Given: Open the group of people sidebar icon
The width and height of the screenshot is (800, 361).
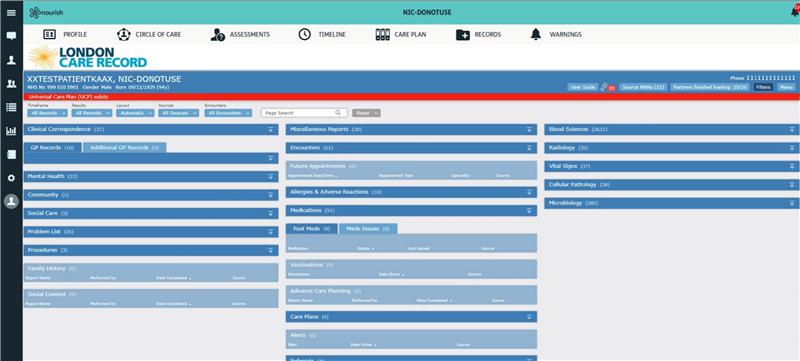Looking at the screenshot, I should pos(11,84).
